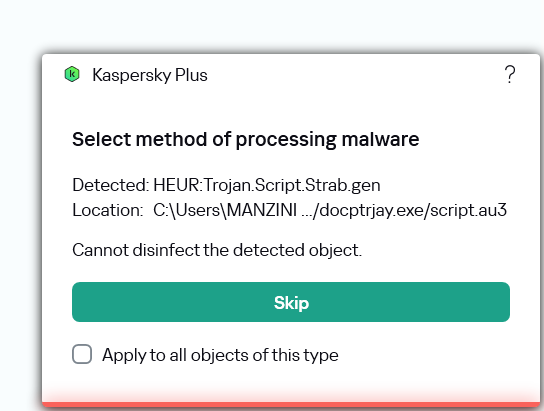This screenshot has width=544, height=411.
Task: Click the blank background above the dialog
Action: click(271, 24)
